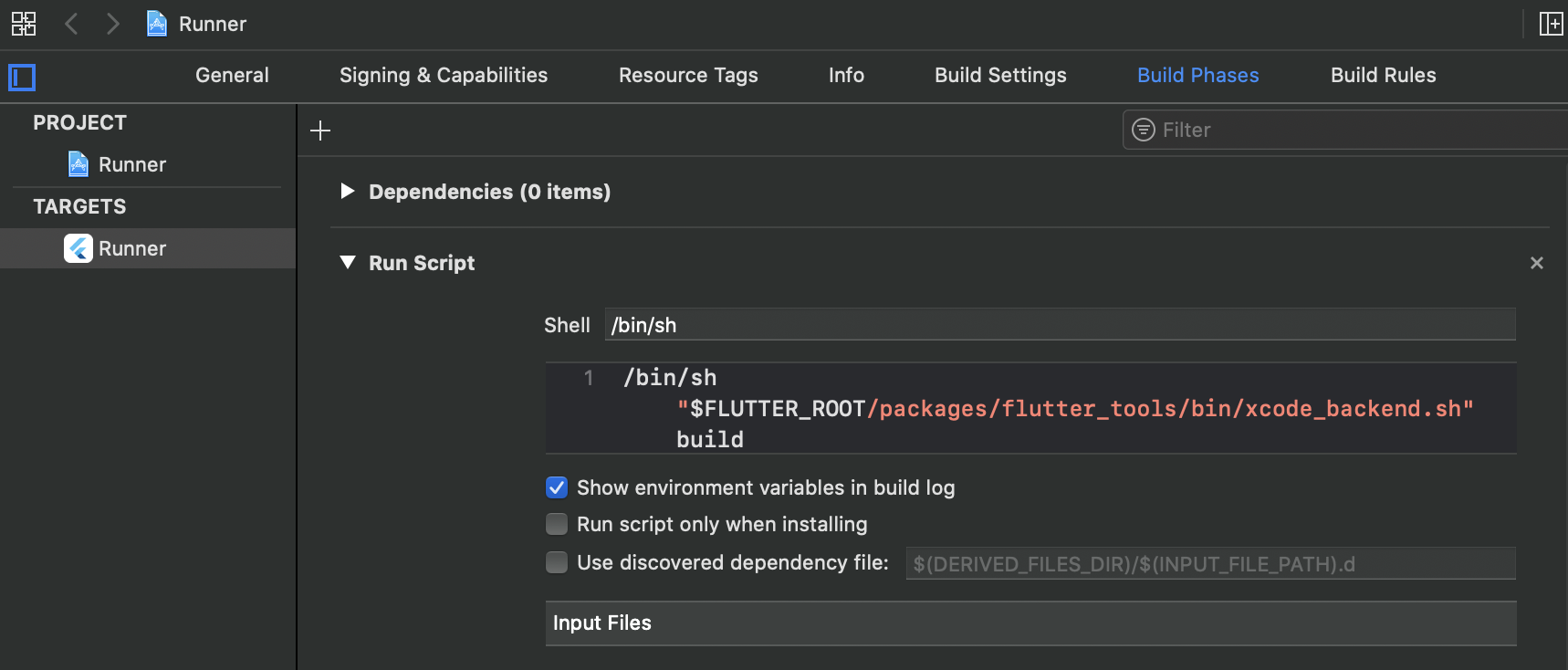Click the Shell path input field
The width and height of the screenshot is (1568, 670).
[x=1060, y=325]
